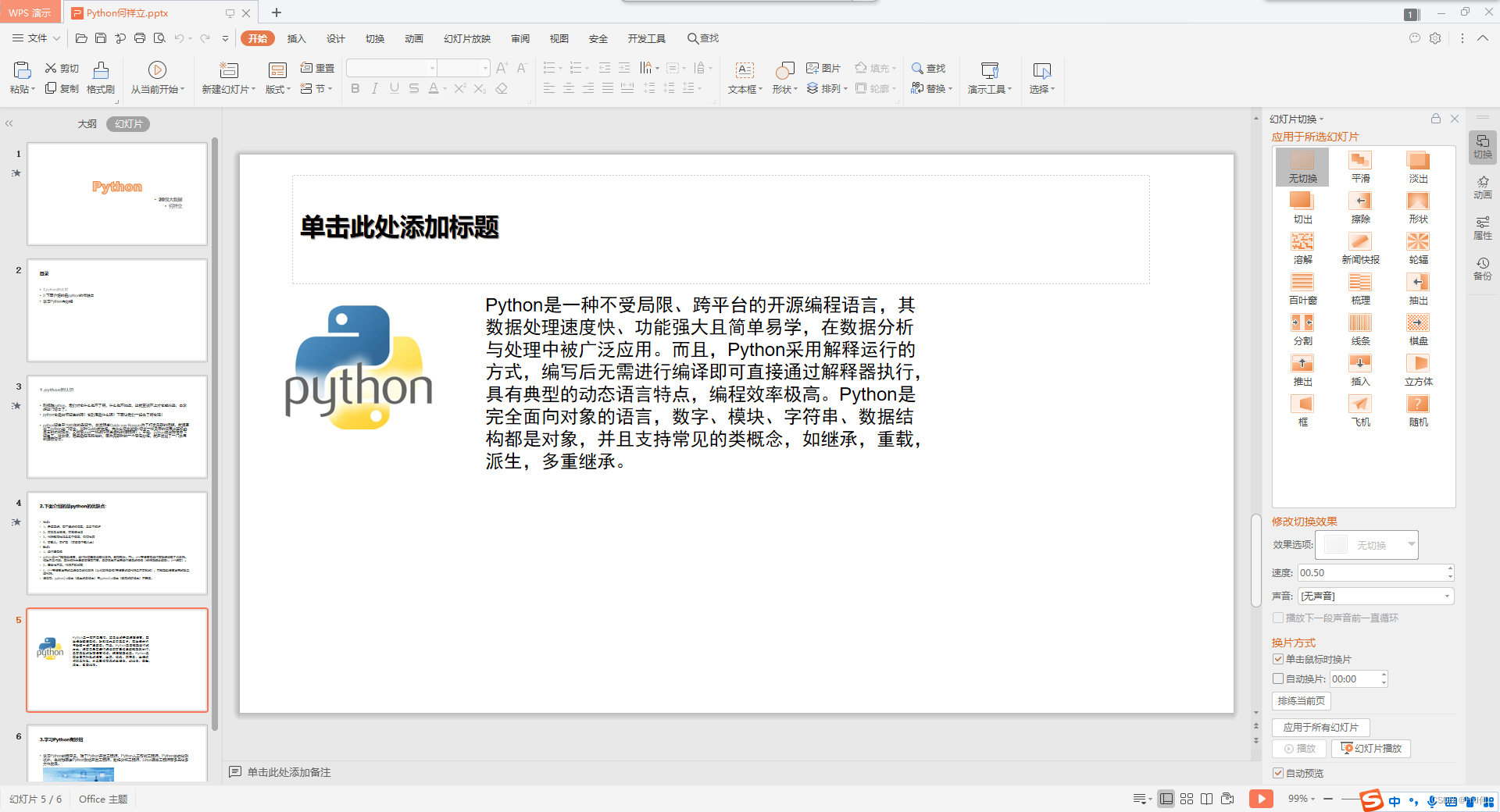Image resolution: width=1500 pixels, height=812 pixels.
Task: Select the 形状 transition effect
Action: coord(1418,208)
